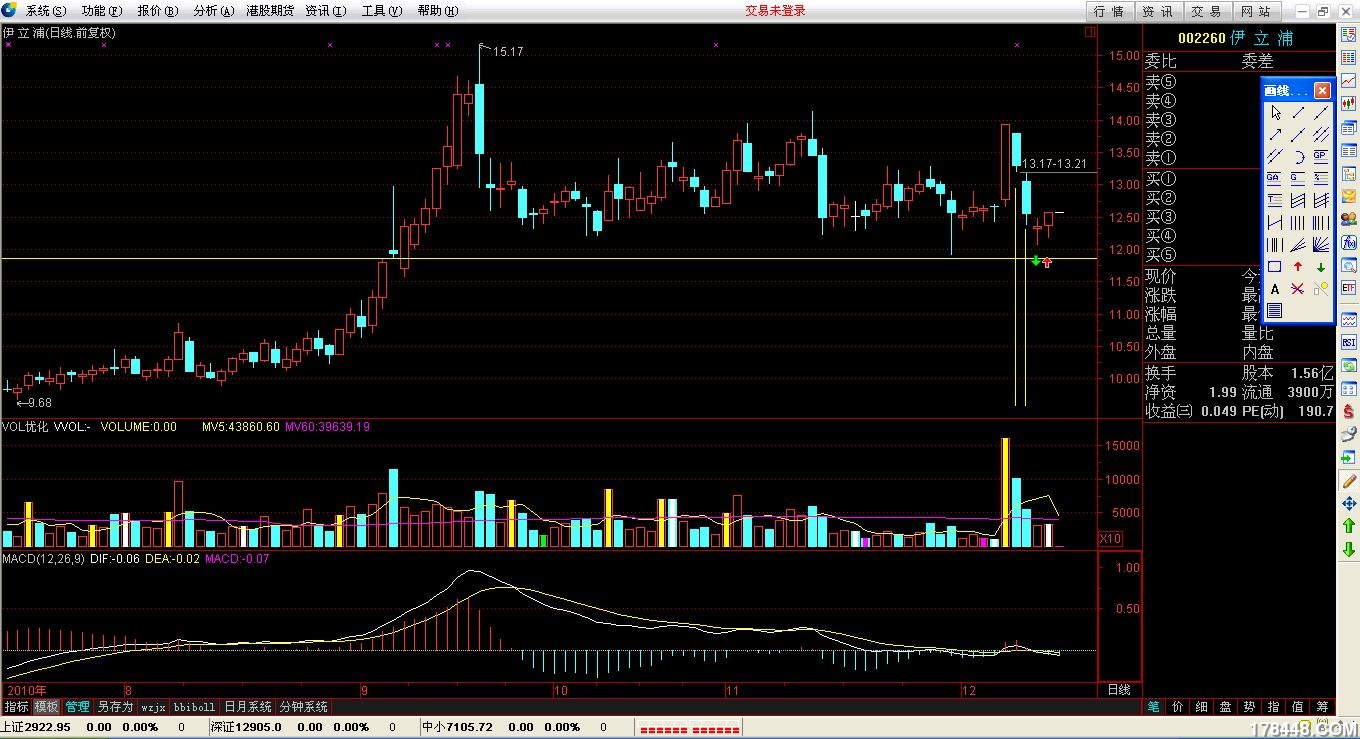Switch to the 势 tab in quote panel
Viewport: 1360px width, 739px height.
(x=1250, y=707)
